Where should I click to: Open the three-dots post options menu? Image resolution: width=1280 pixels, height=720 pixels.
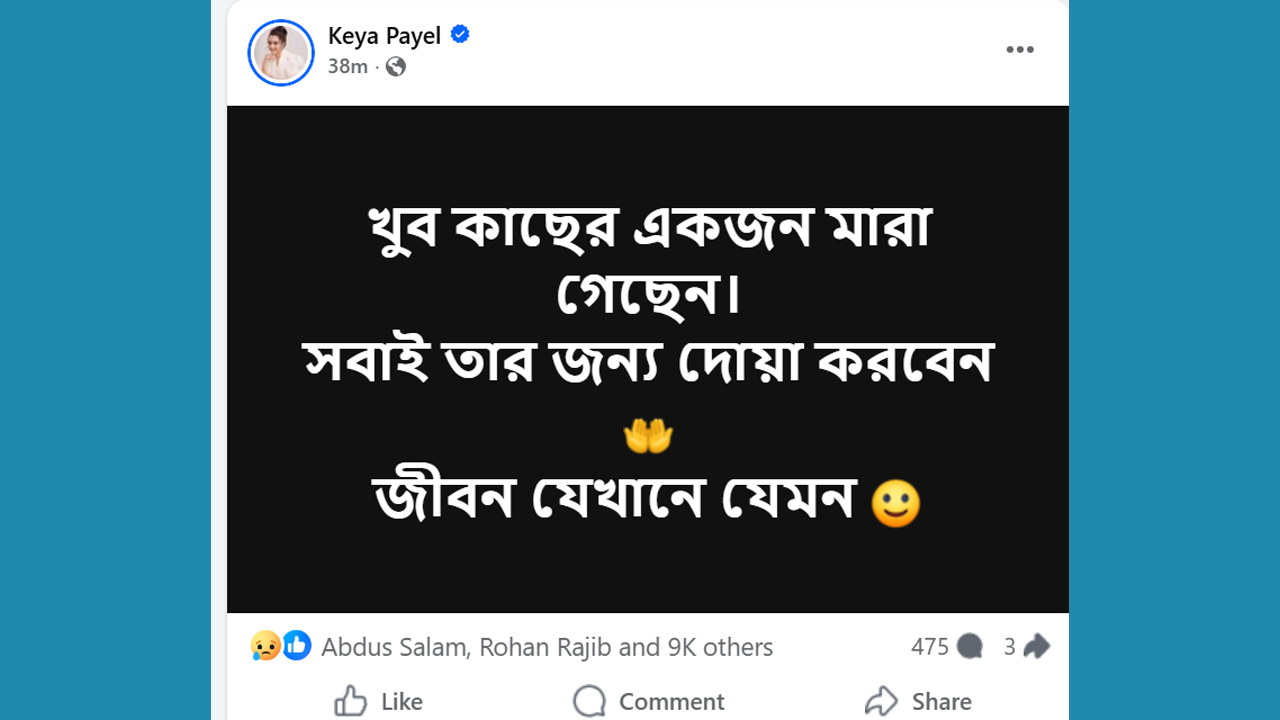coord(1019,50)
